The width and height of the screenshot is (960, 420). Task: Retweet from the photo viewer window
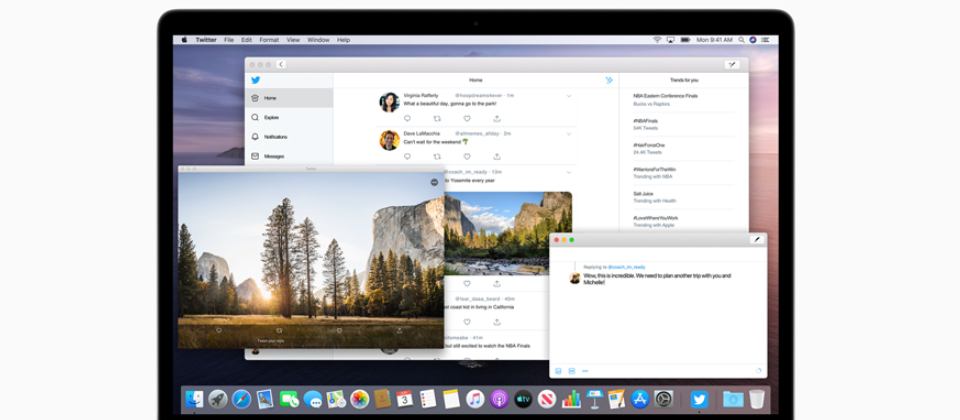click(279, 331)
